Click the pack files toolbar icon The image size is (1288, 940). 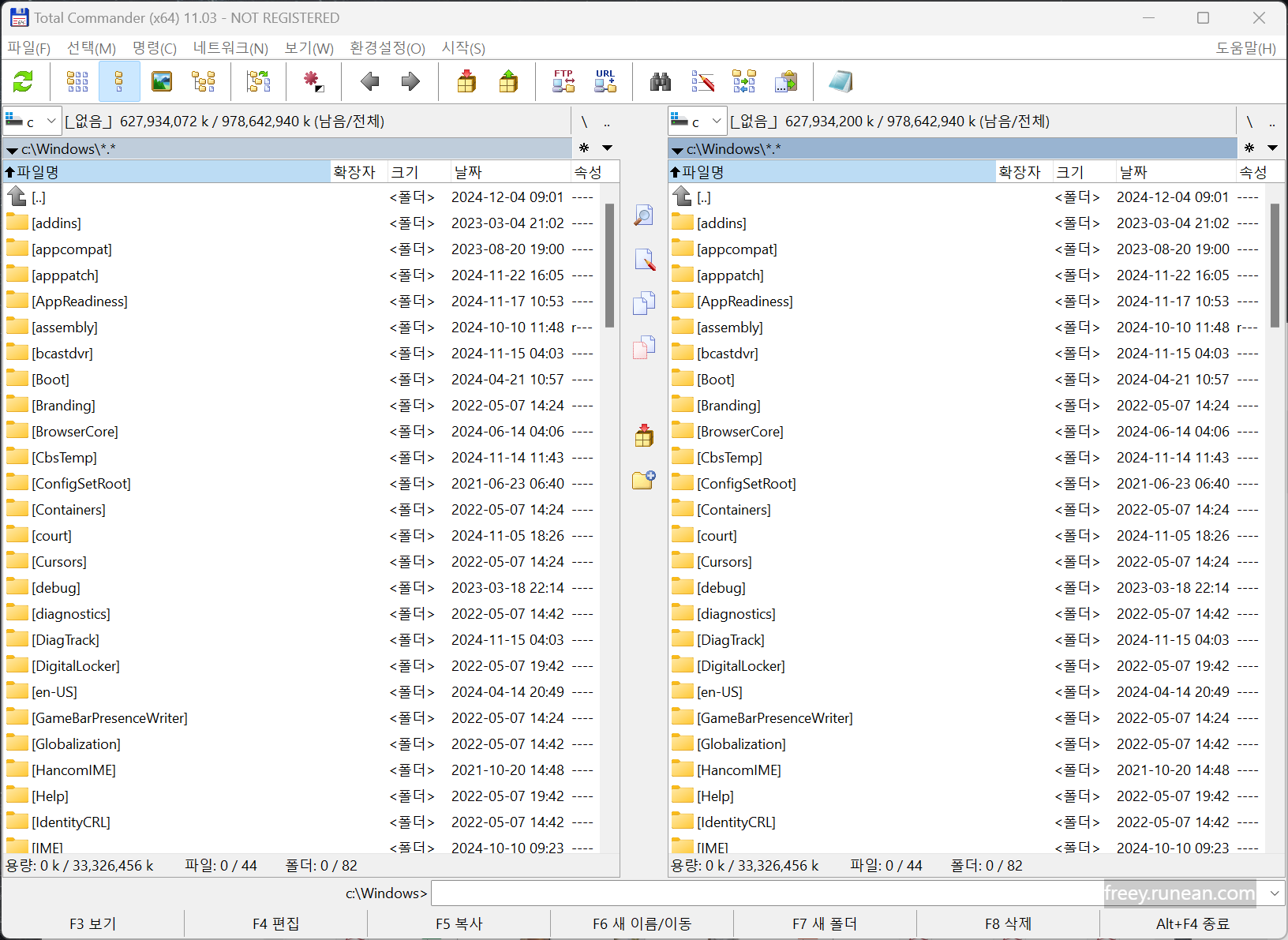point(467,81)
